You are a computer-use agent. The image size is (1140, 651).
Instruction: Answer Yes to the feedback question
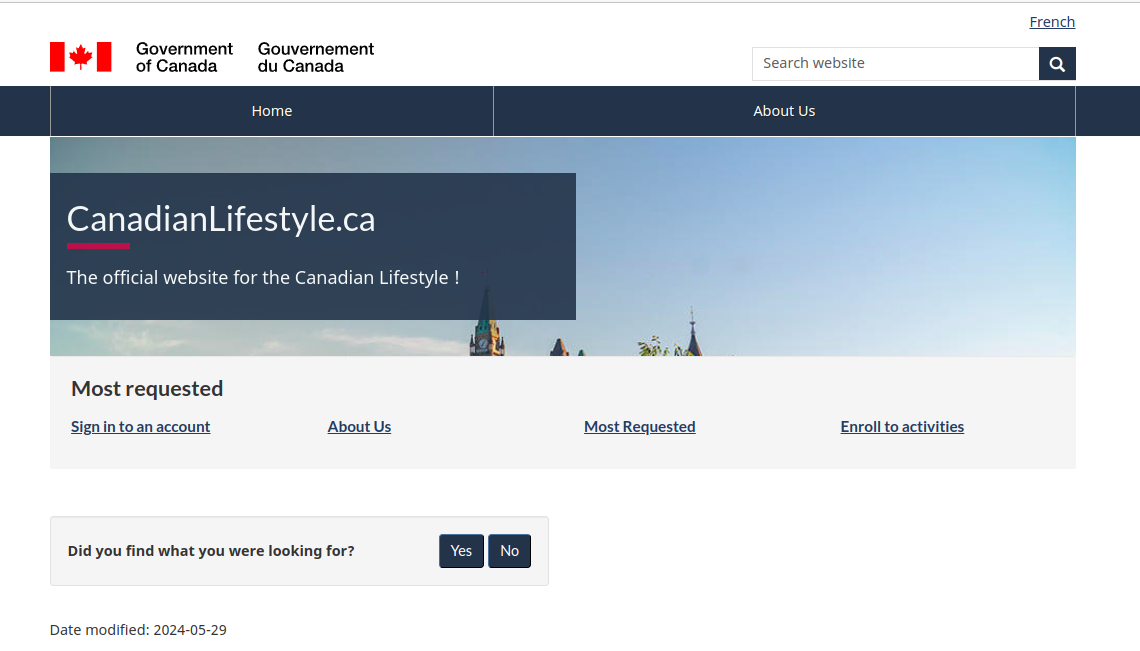(x=461, y=551)
